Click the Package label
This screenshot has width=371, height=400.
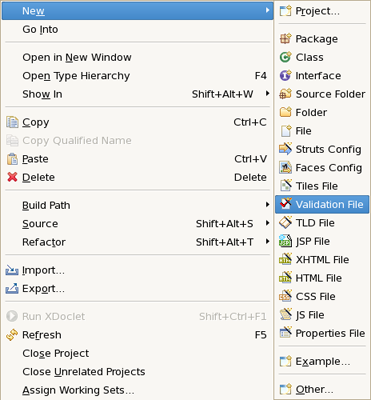tap(317, 39)
